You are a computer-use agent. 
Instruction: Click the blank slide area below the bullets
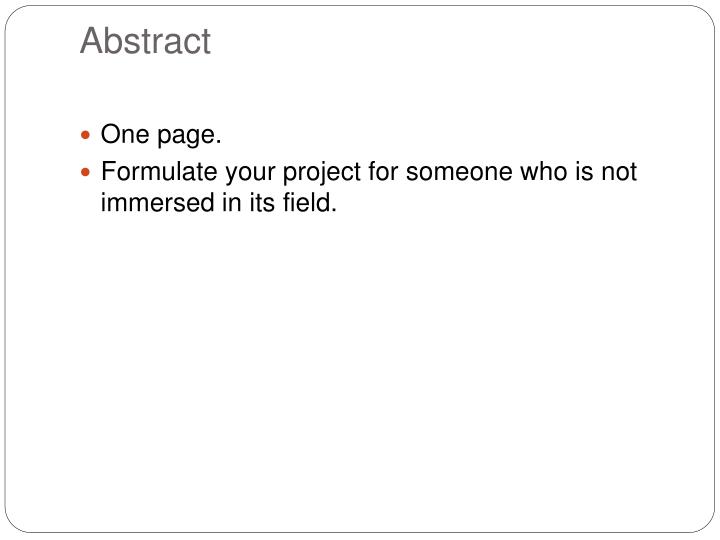tap(360, 367)
